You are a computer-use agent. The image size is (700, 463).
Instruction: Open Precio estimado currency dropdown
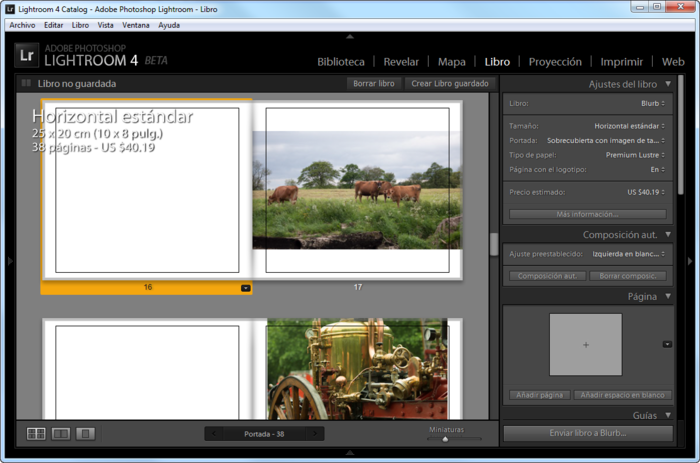pyautogui.click(x=646, y=192)
